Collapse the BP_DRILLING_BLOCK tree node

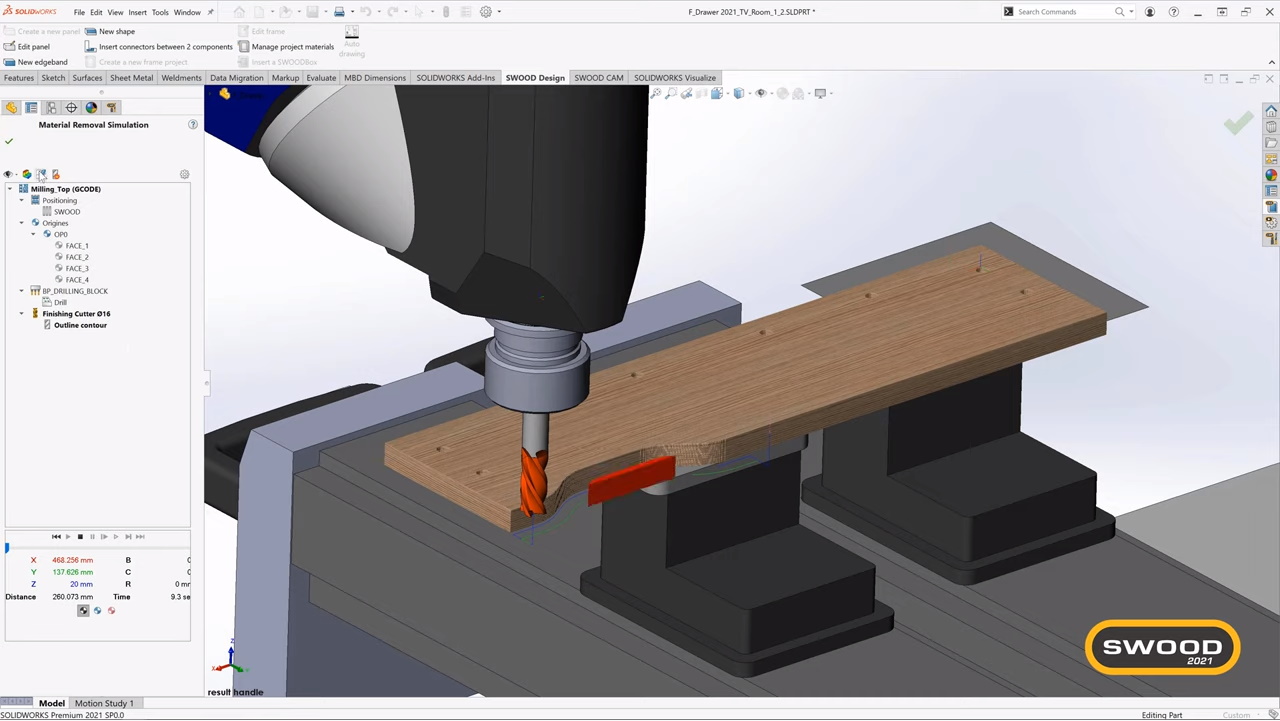[x=22, y=291]
